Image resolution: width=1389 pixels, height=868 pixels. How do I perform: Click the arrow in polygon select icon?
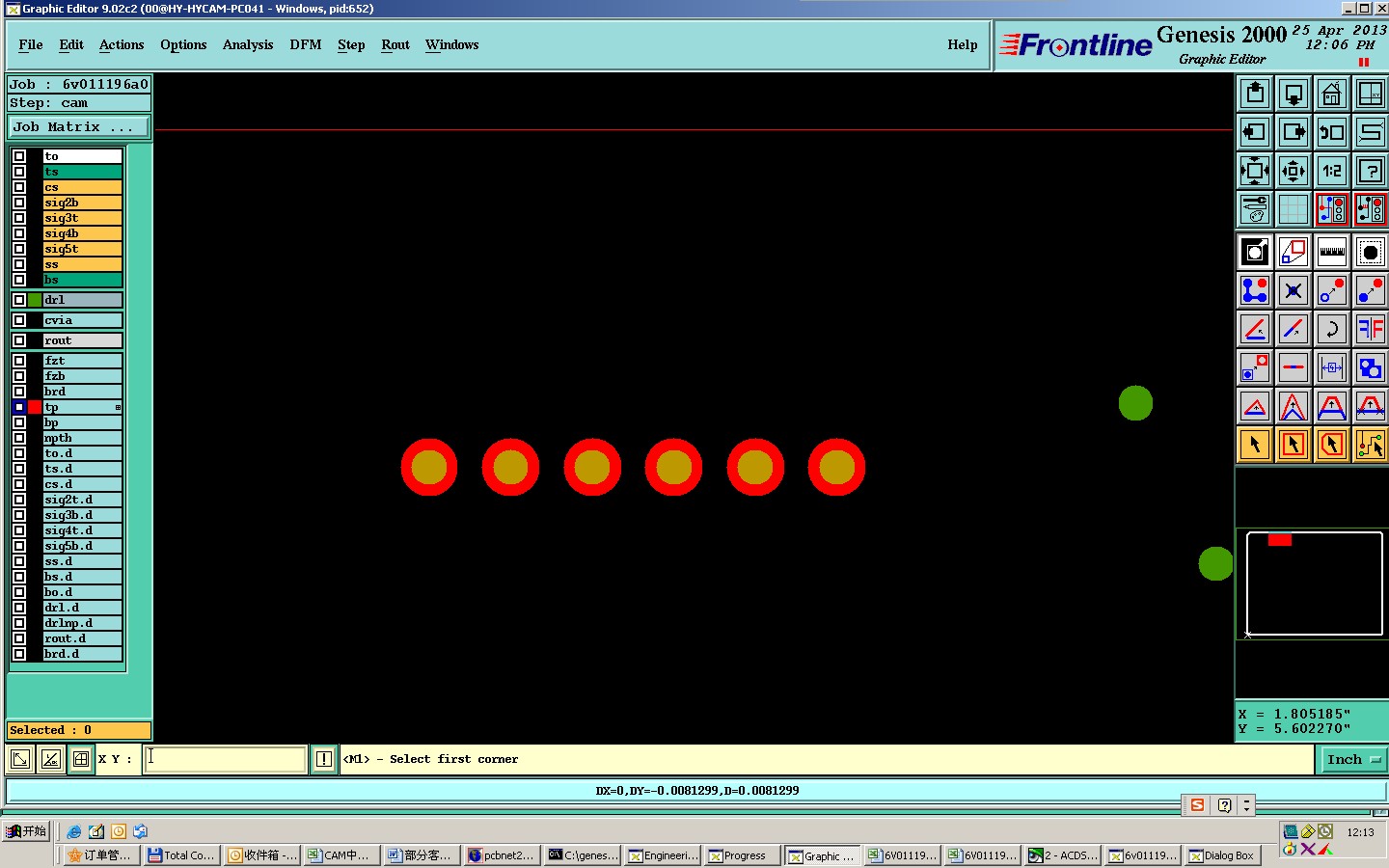(x=1331, y=445)
